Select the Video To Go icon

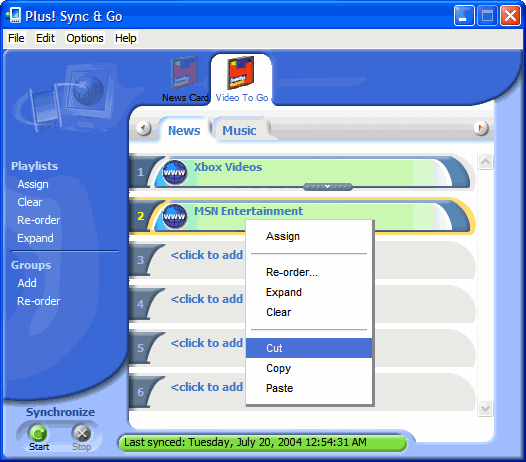[x=241, y=73]
